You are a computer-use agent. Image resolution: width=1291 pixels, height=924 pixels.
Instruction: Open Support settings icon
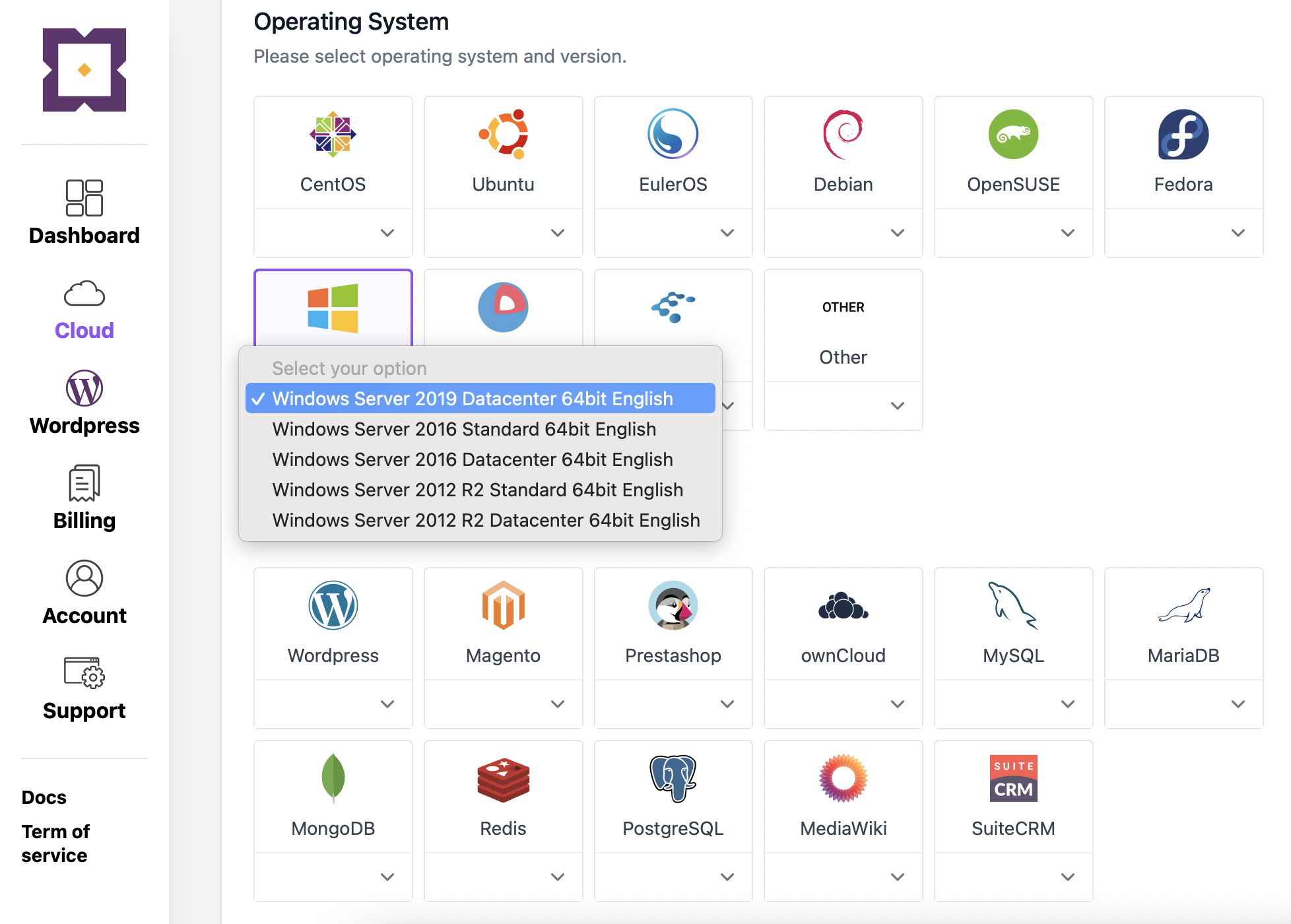84,673
